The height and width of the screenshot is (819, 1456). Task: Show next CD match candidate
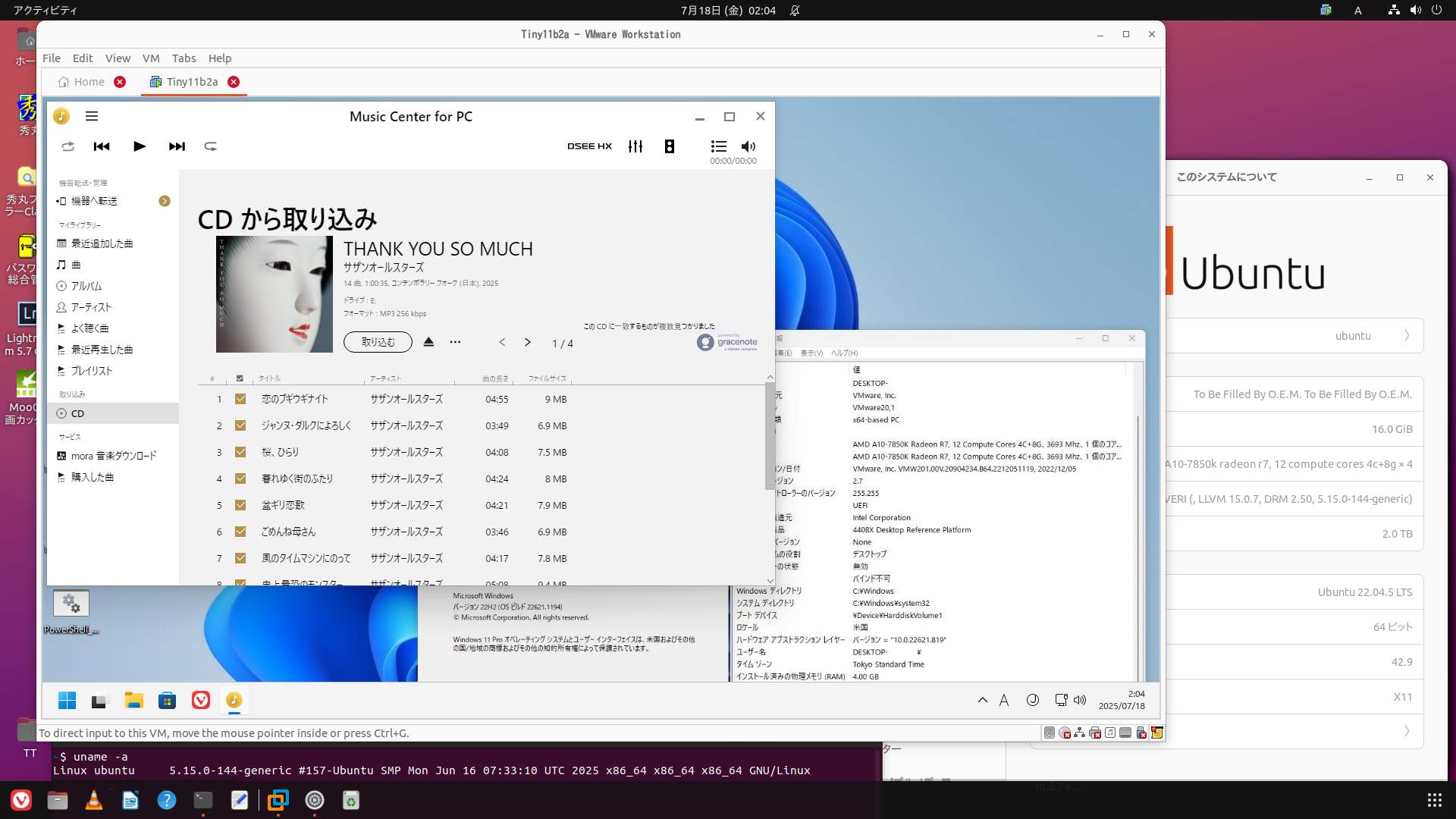point(528,342)
